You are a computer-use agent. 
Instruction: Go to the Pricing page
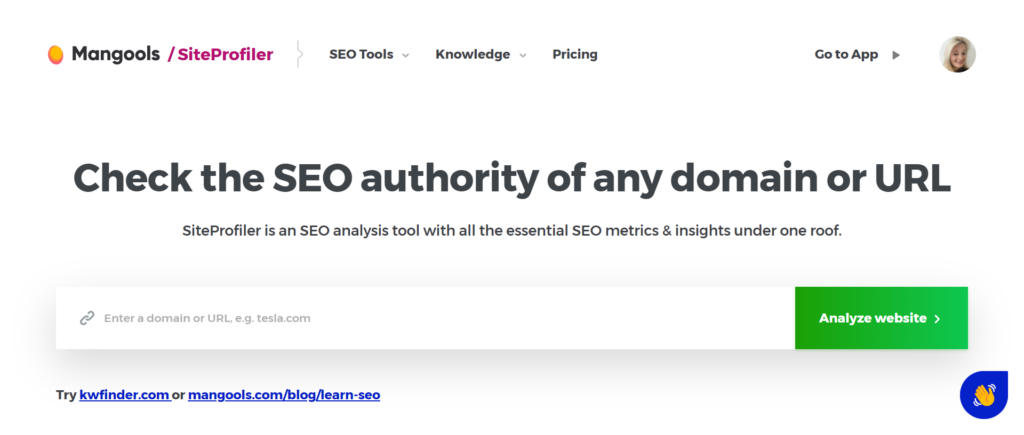coord(575,55)
